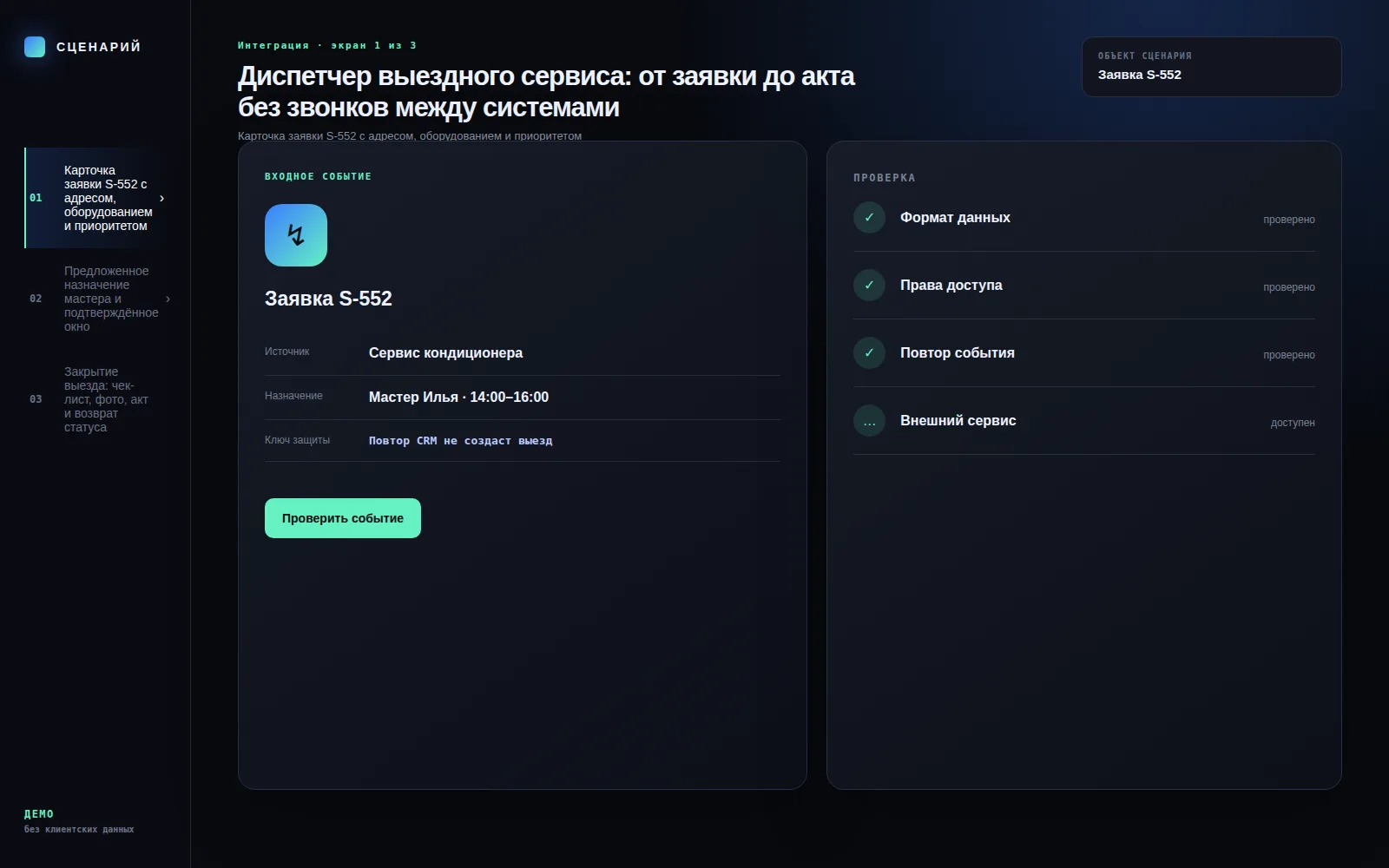Screen dimensions: 1389x868
Task: Select the Повтор события check label
Action: (x=957, y=353)
